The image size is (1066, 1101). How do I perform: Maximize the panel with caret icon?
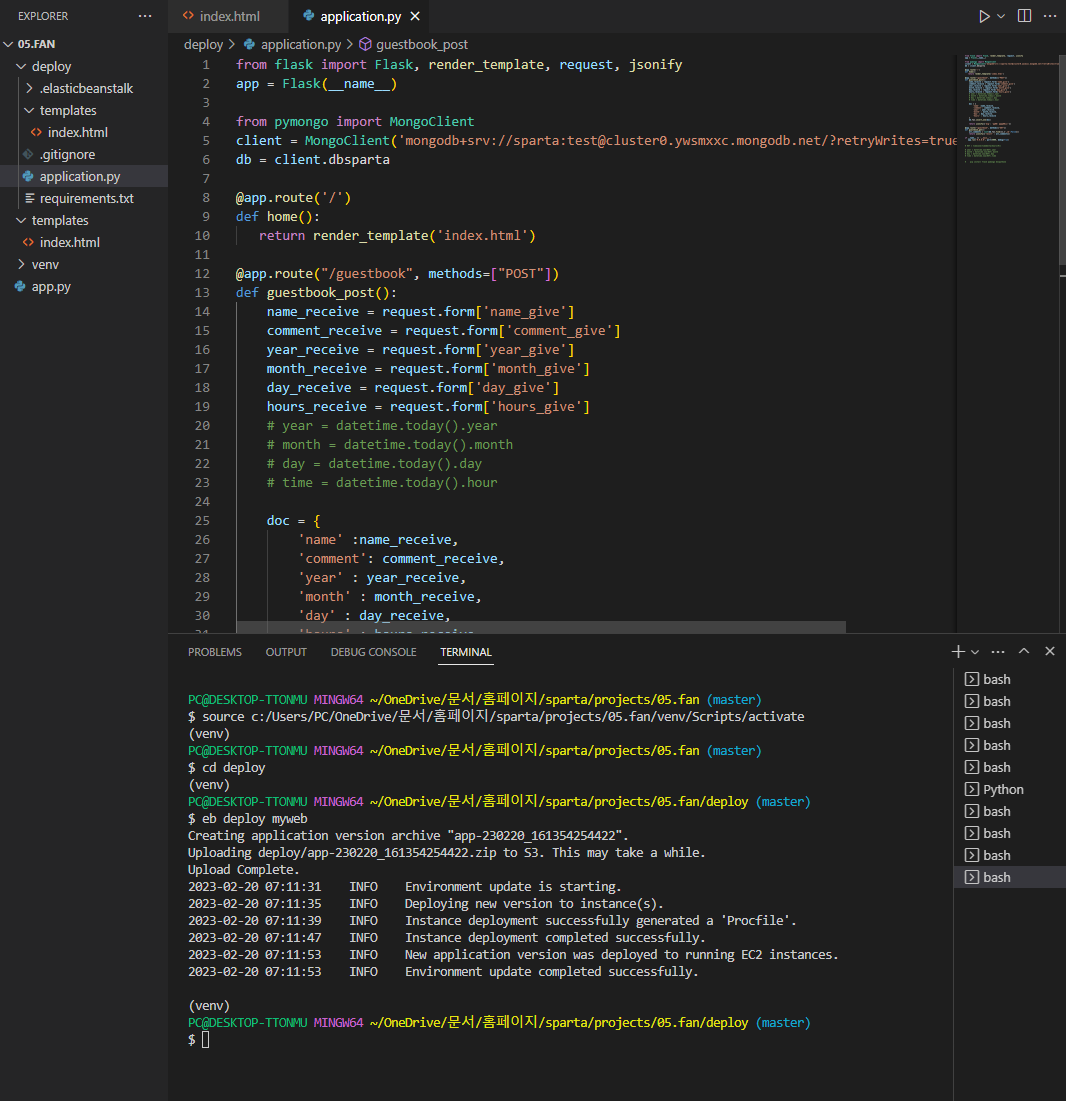coord(1024,651)
